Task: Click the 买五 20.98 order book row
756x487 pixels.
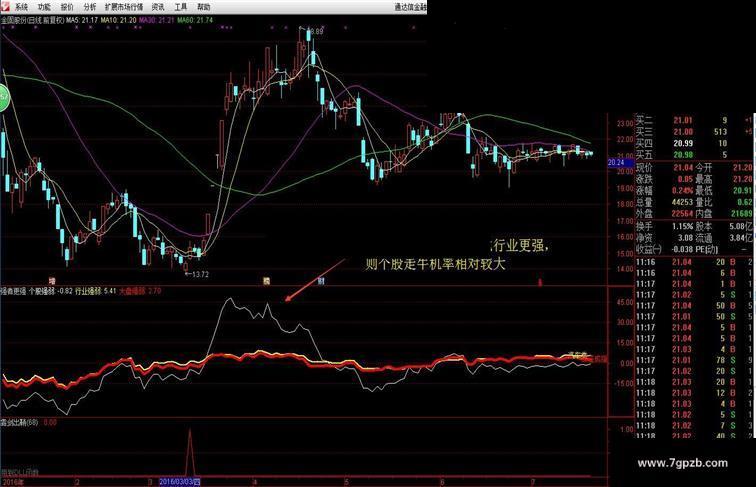Action: pyautogui.click(x=693, y=155)
